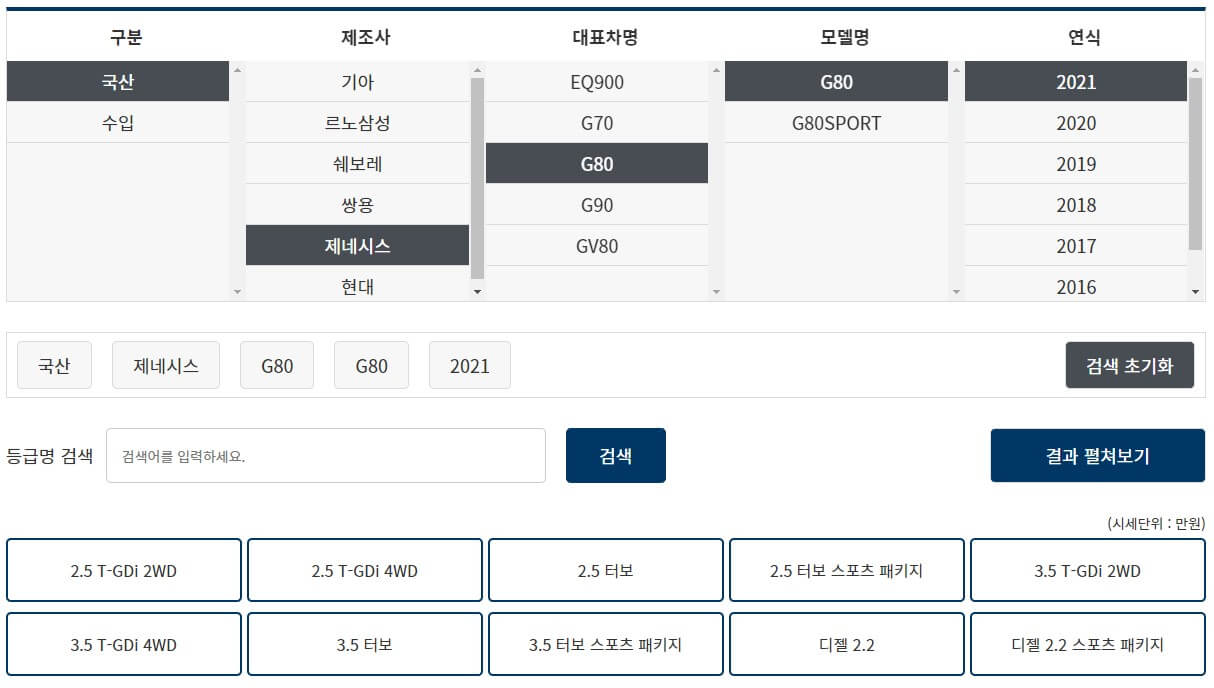Screen dimensions: 1214x688
Task: Select G80SPORT in 모델명 list
Action: [836, 123]
